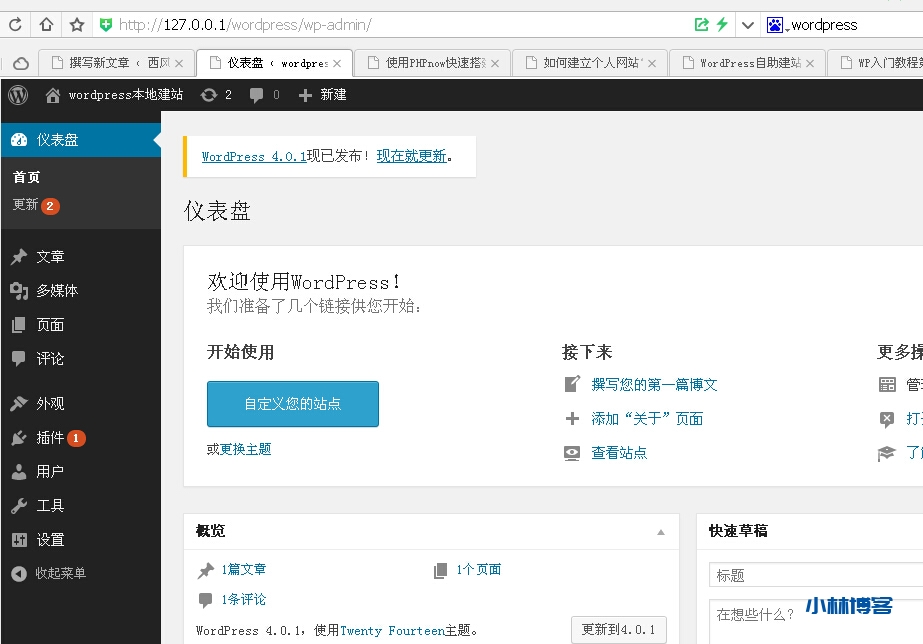Image resolution: width=923 pixels, height=644 pixels.
Task: Open 插件 plugins menu in sidebar
Action: pos(50,438)
